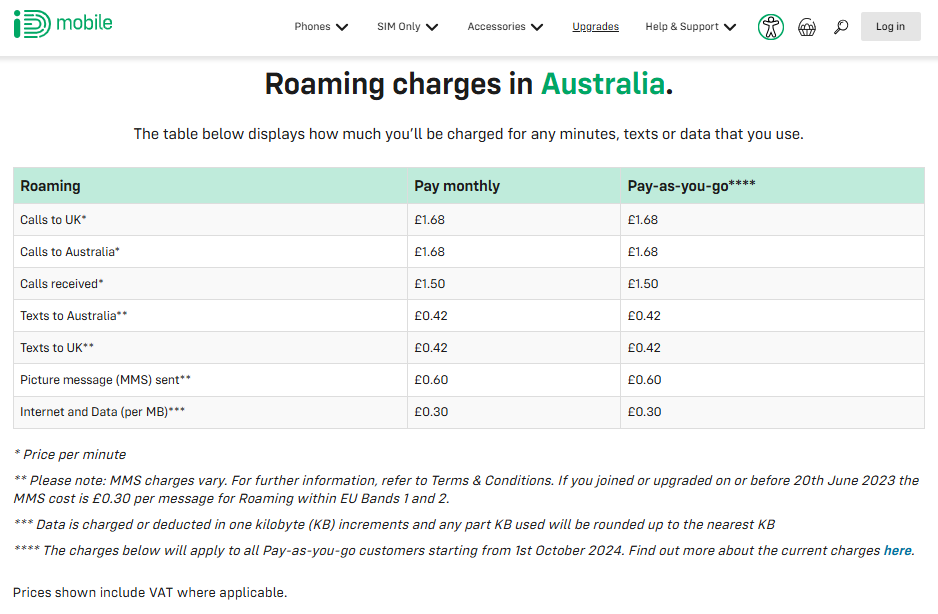Screen dimensions: 938x614
Task: Open the accessibility tools icon
Action: [x=770, y=27]
